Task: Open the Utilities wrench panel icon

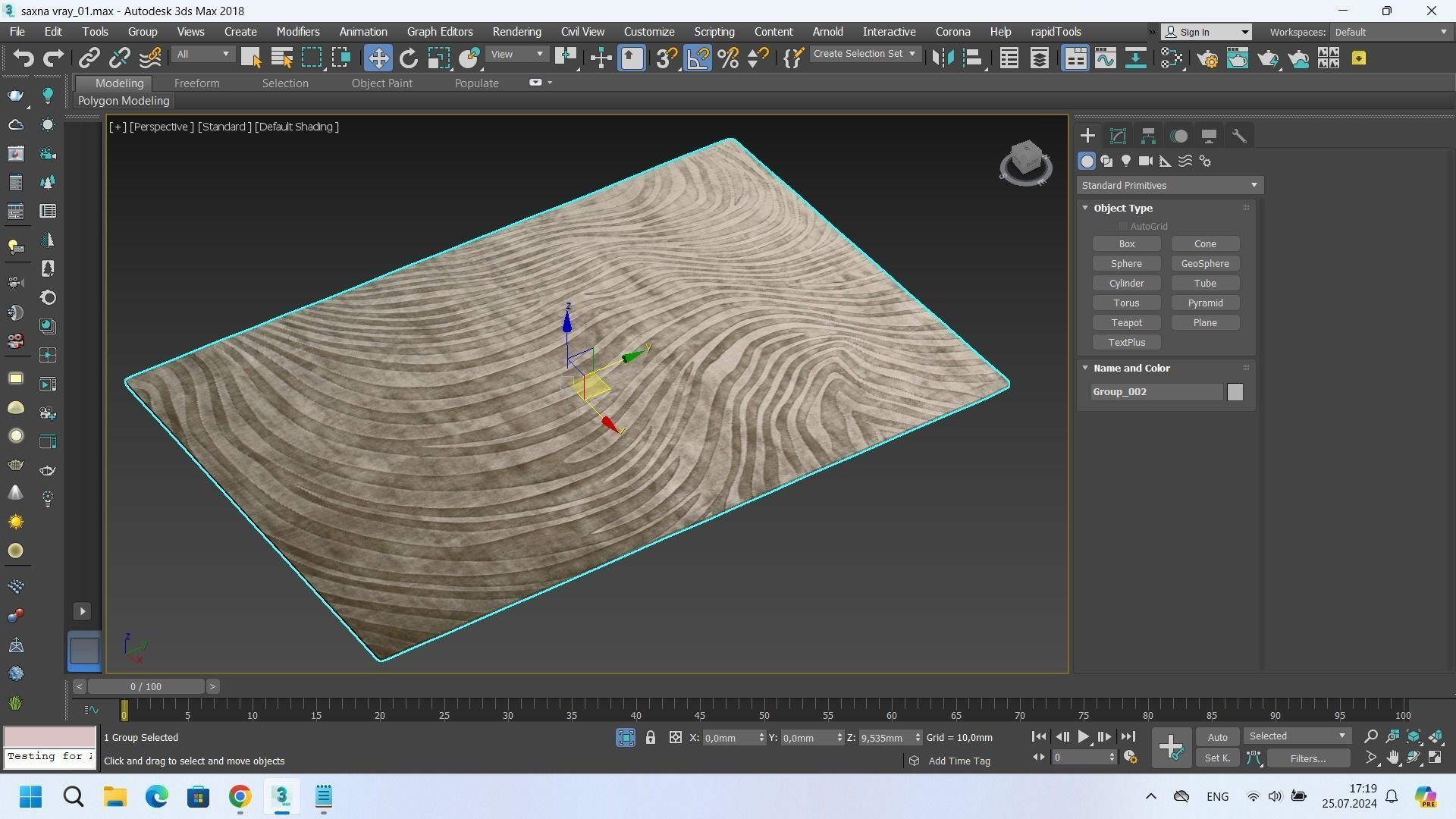Action: (x=1239, y=136)
